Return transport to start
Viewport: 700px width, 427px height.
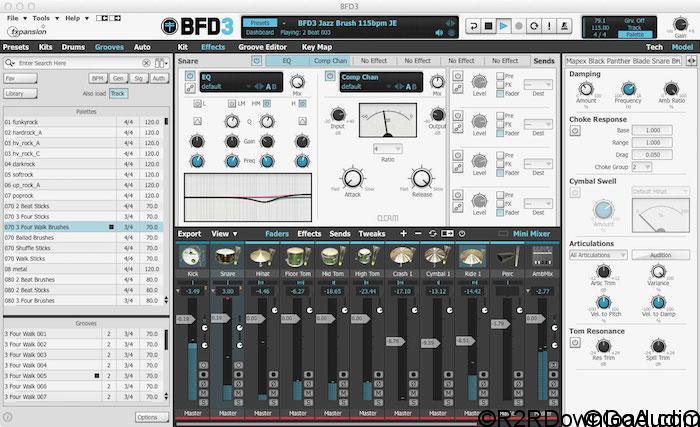click(473, 26)
